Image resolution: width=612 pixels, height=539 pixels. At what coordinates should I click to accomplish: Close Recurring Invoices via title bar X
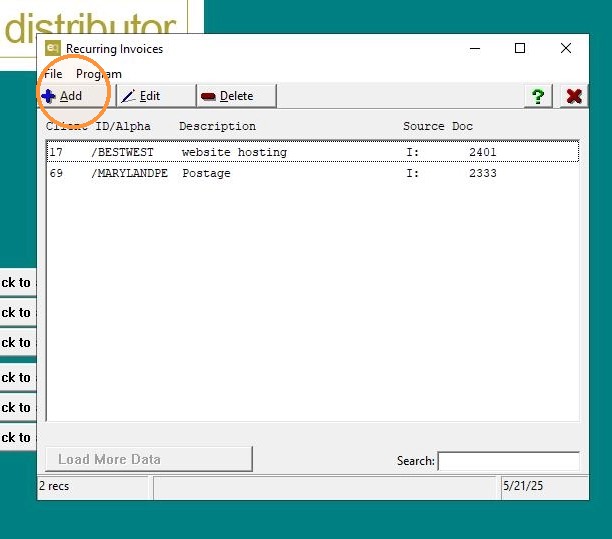[x=566, y=48]
